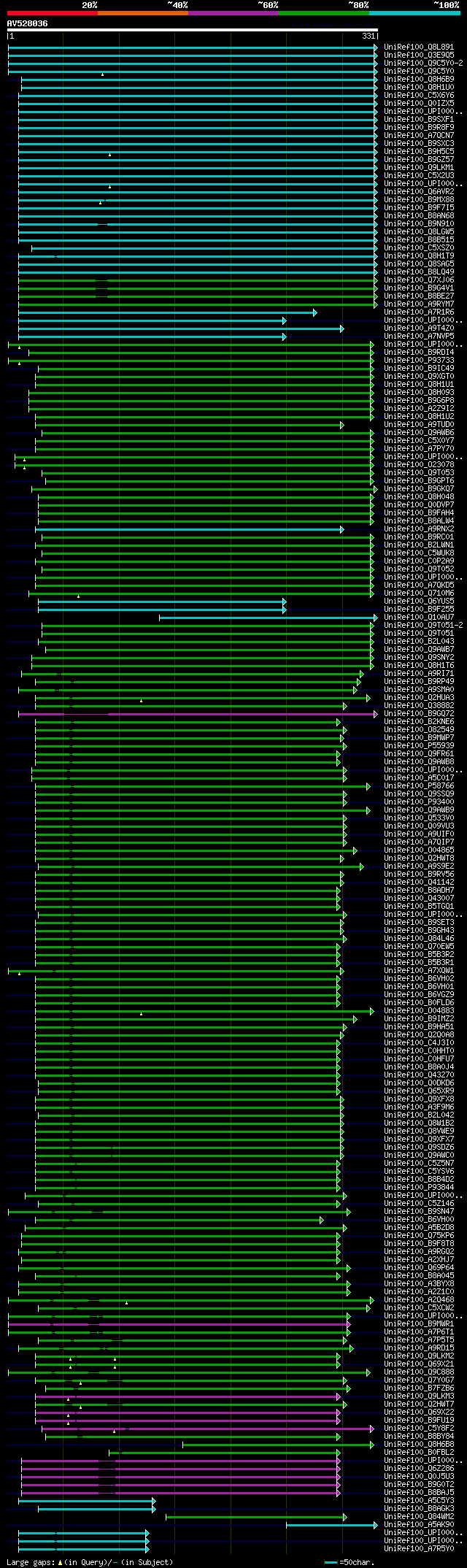Click hit label UniRef100_B0FBL2
467x1568 pixels.
419,1452
